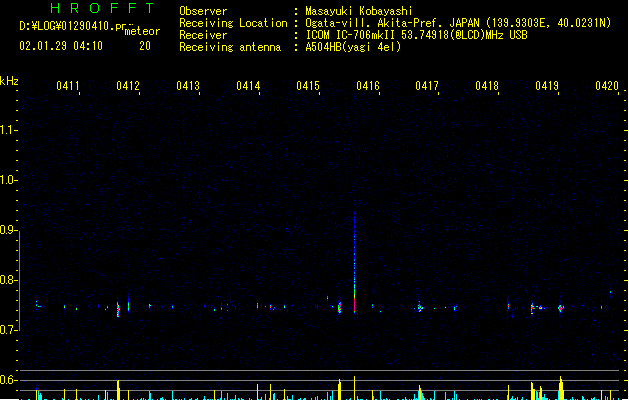
Task: Click the 0415 time marker
Action: (x=308, y=86)
